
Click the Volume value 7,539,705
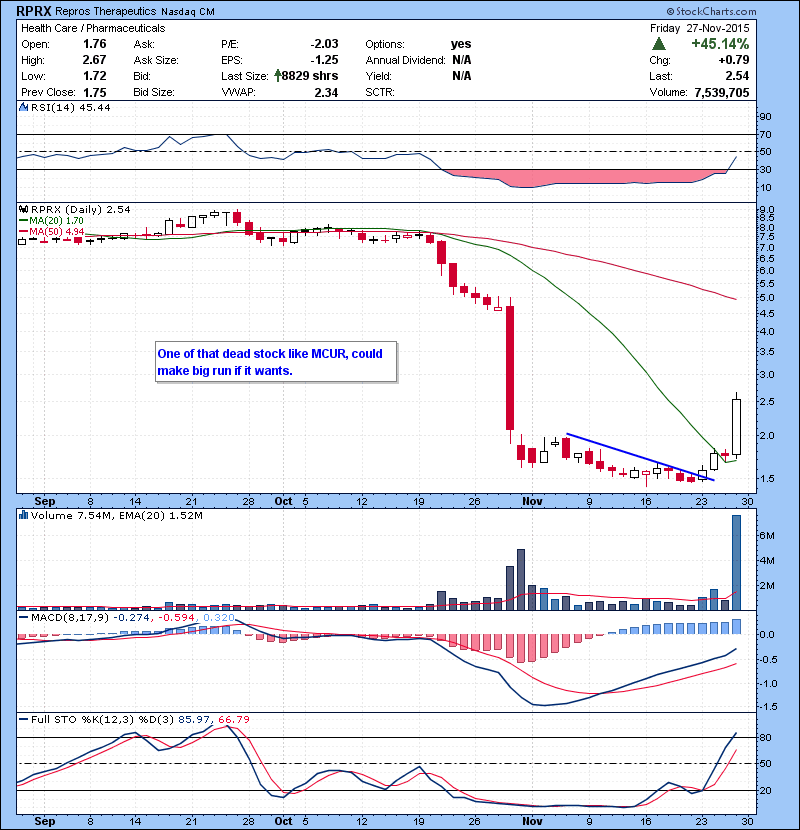click(722, 92)
